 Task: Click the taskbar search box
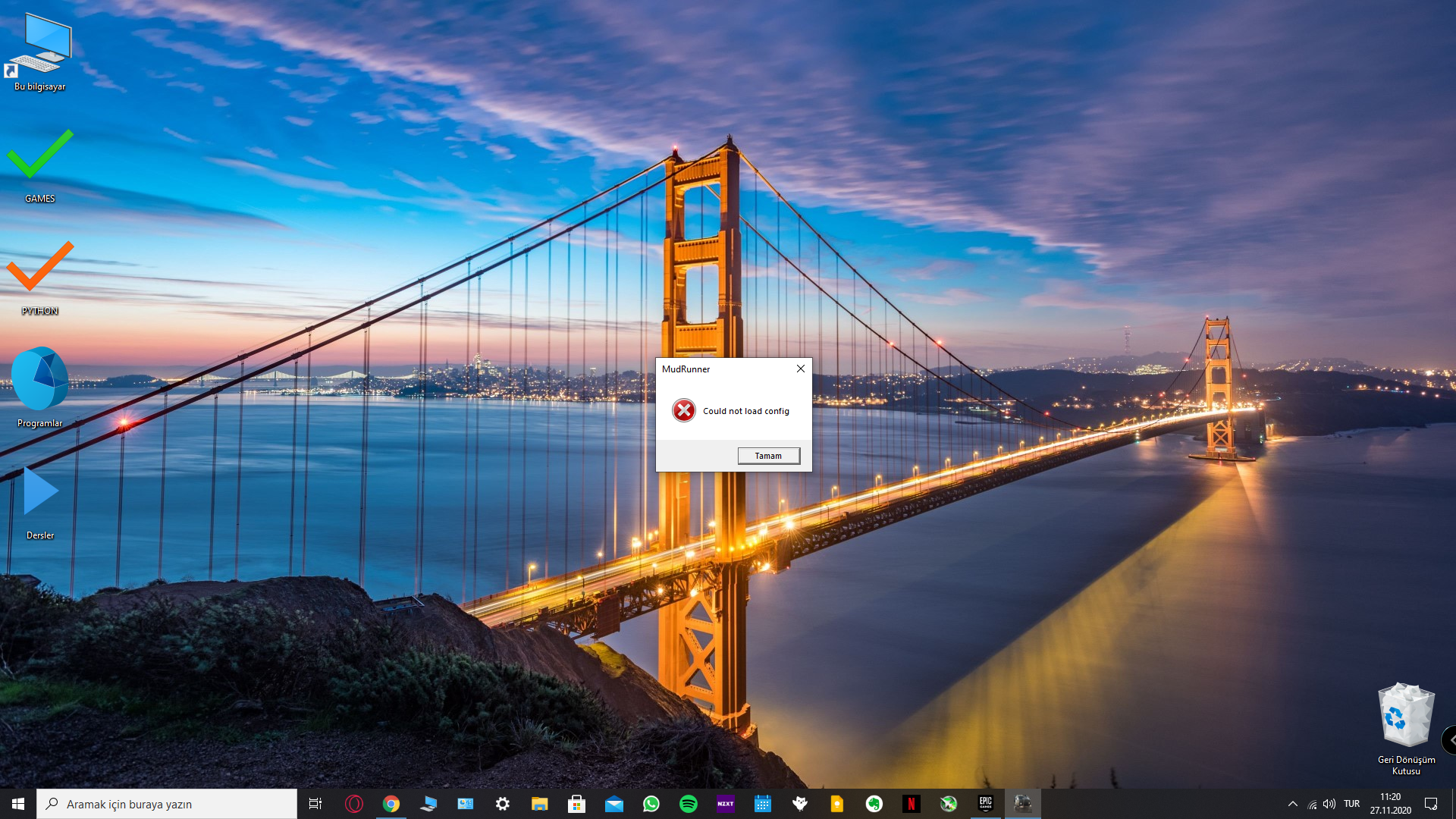(167, 804)
